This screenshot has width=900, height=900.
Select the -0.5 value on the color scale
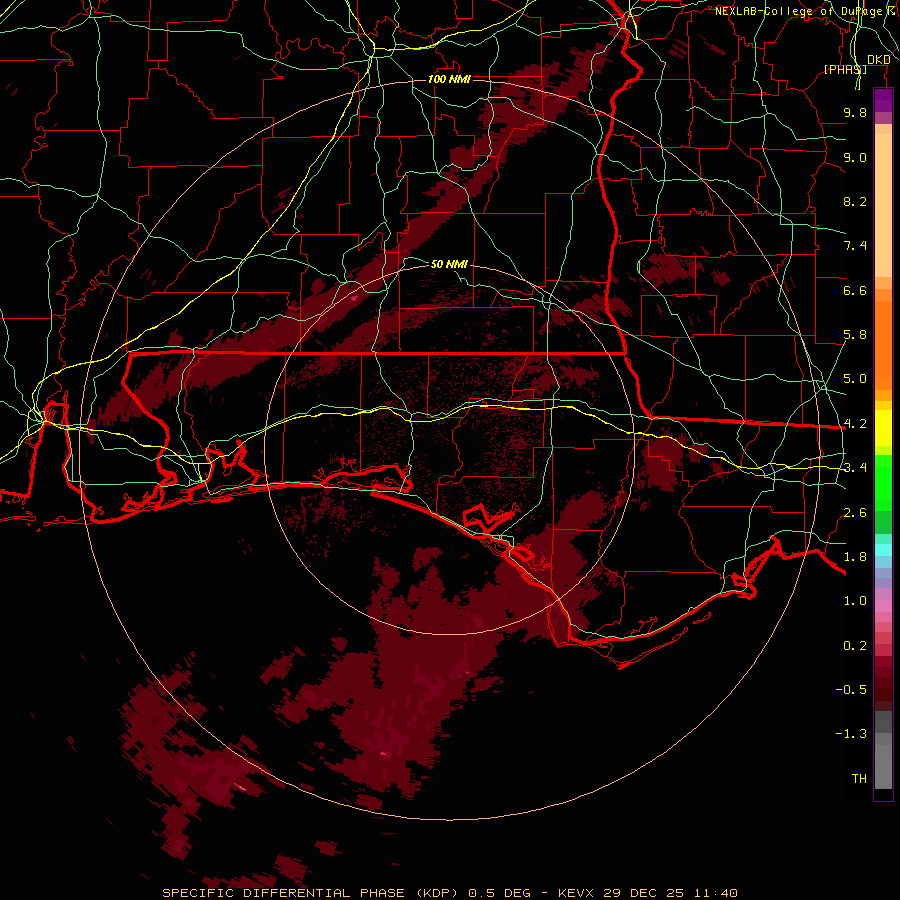pos(851,690)
